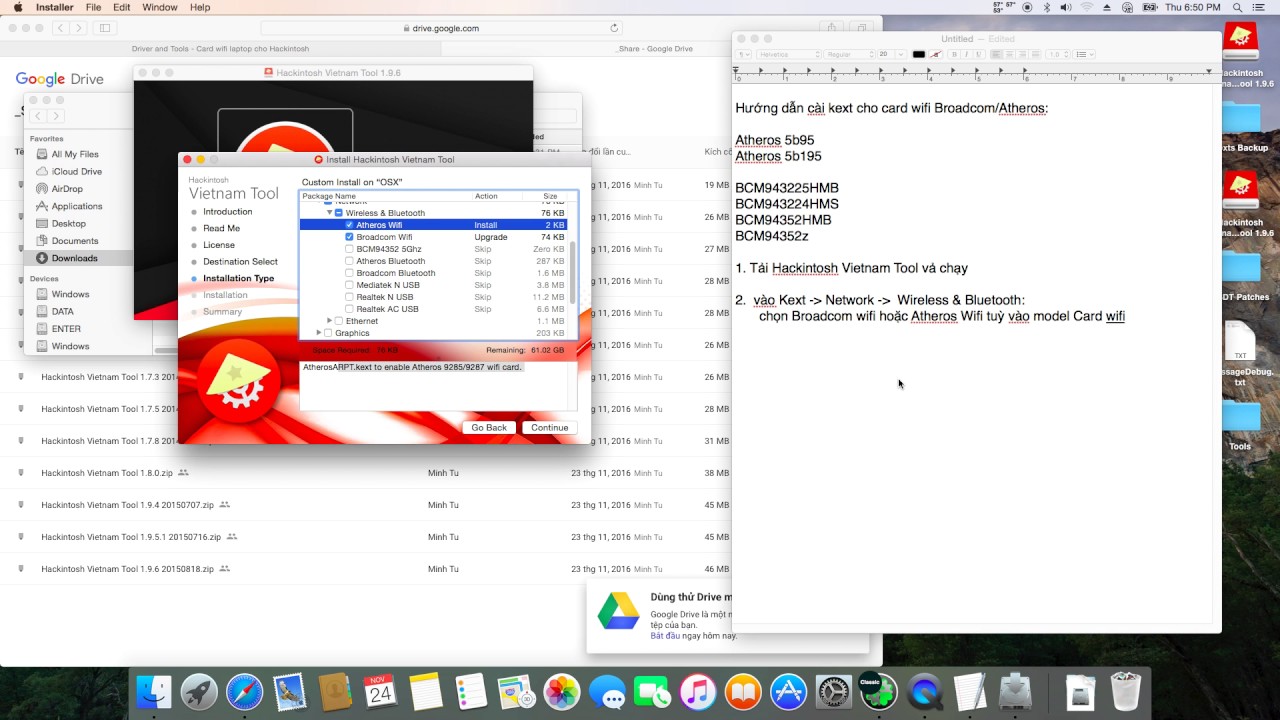Screen dimensions: 1280x720
Task: Open the Apple menu
Action: pyautogui.click(x=17, y=7)
